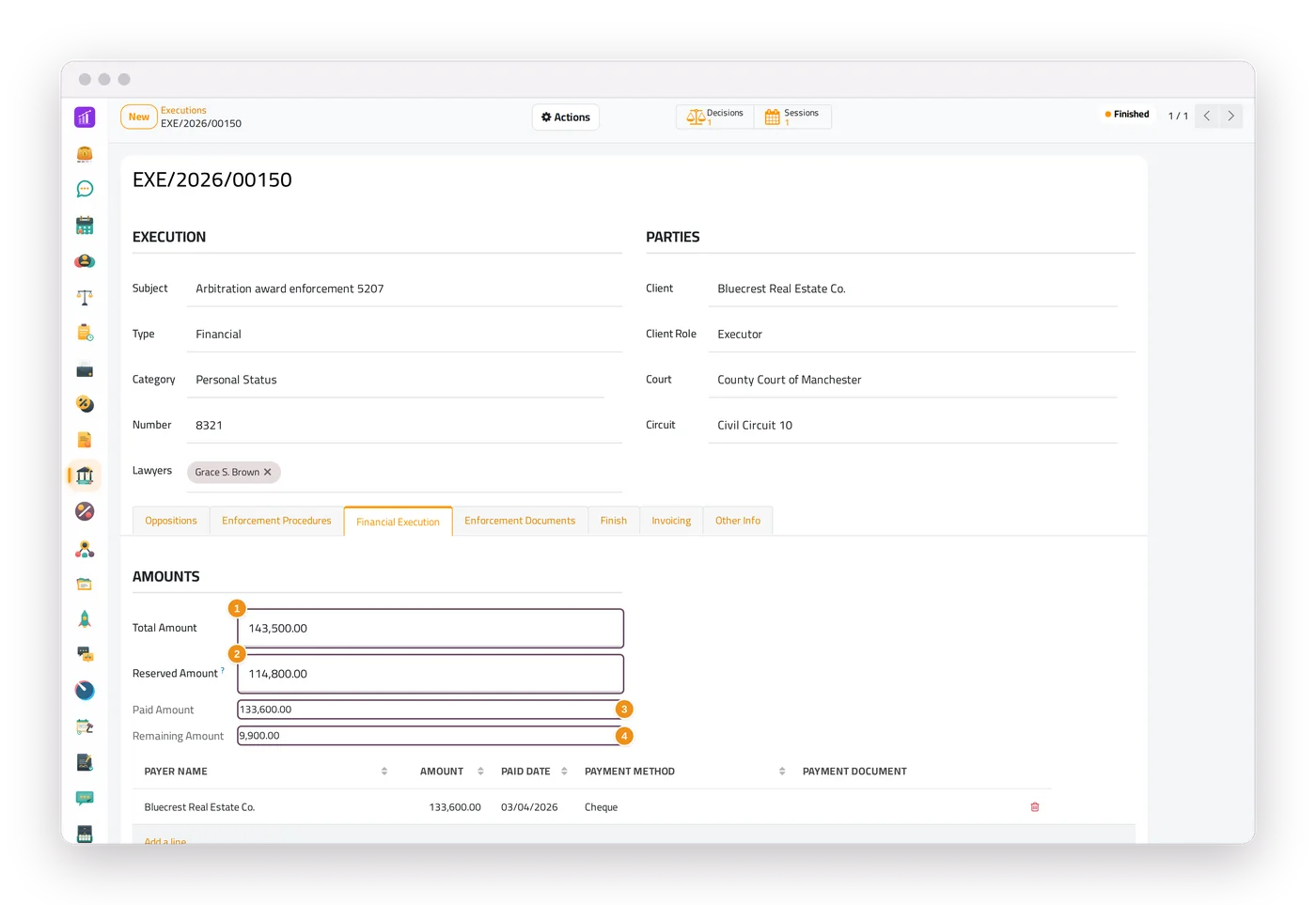Open the document signing sidebar icon
Screen dimensions: 1316x905
[x=85, y=762]
